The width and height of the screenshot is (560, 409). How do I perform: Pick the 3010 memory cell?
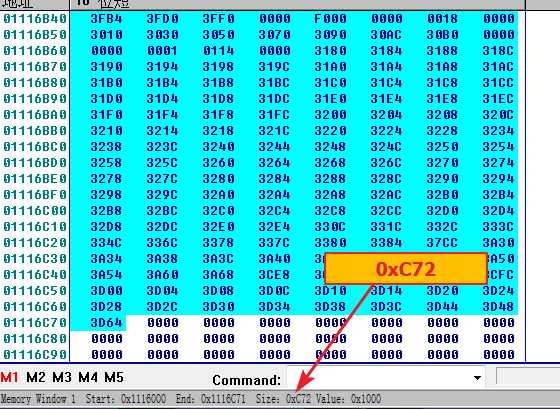click(106, 35)
